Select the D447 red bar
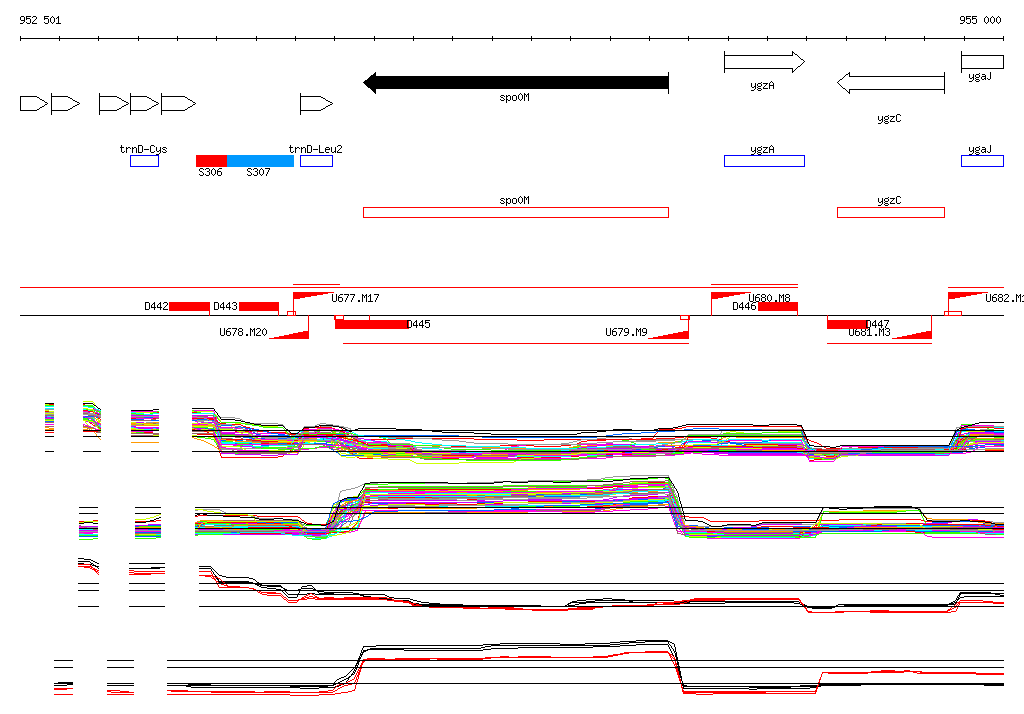The image size is (1024, 714). pos(847,324)
